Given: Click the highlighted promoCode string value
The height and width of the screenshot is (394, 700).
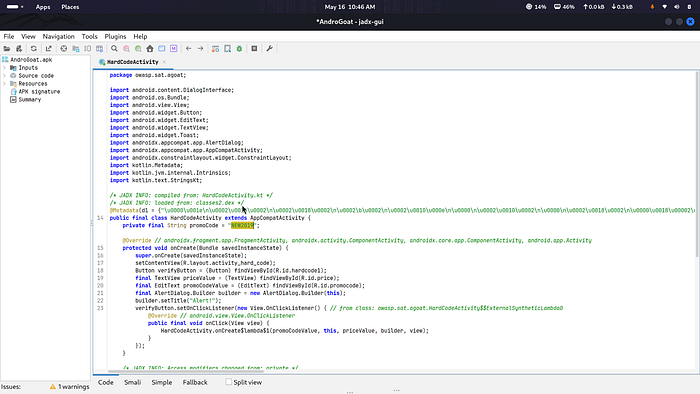Looking at the screenshot, I should [242, 226].
